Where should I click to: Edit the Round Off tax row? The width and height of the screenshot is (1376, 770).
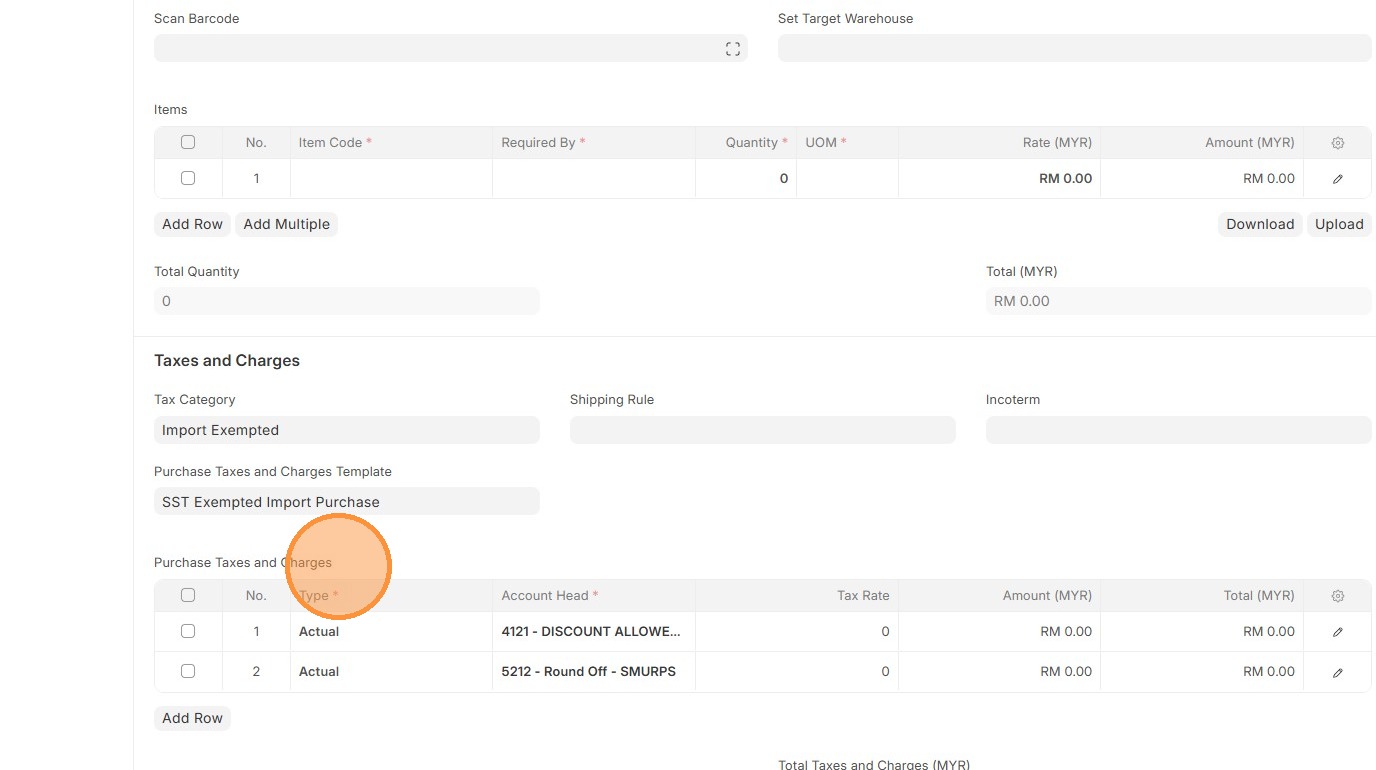(x=1337, y=672)
